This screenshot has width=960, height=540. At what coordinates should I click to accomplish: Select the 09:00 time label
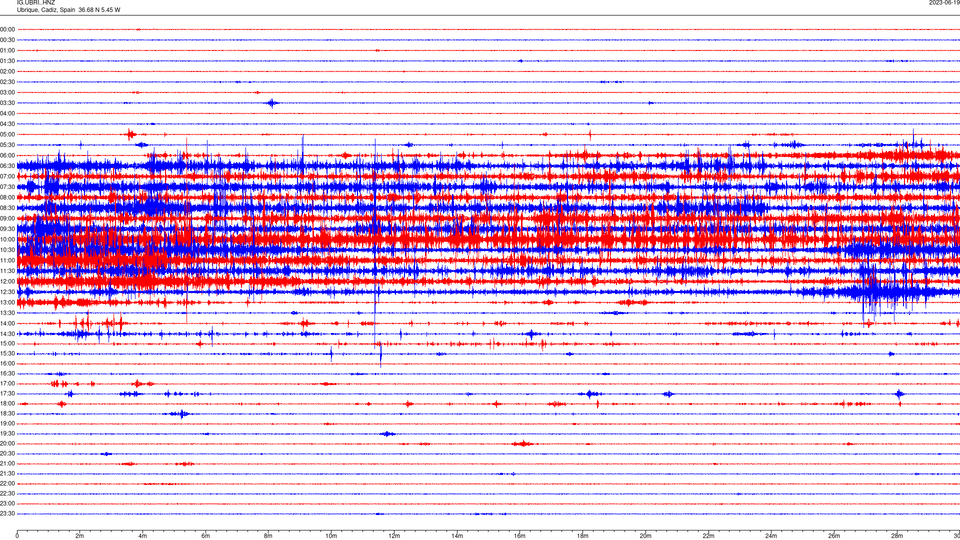(7, 219)
